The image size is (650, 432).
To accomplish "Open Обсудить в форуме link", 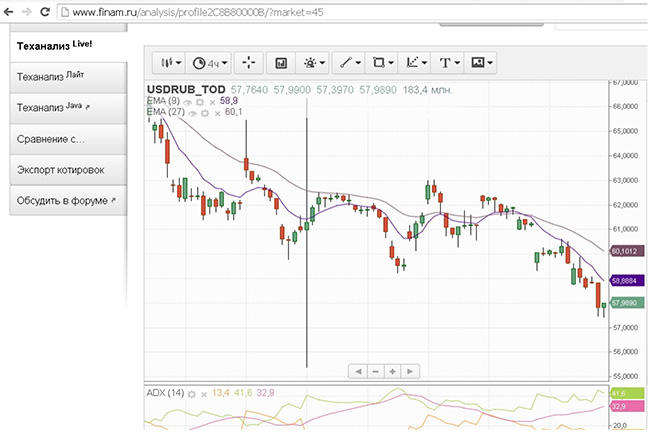I will [x=63, y=201].
